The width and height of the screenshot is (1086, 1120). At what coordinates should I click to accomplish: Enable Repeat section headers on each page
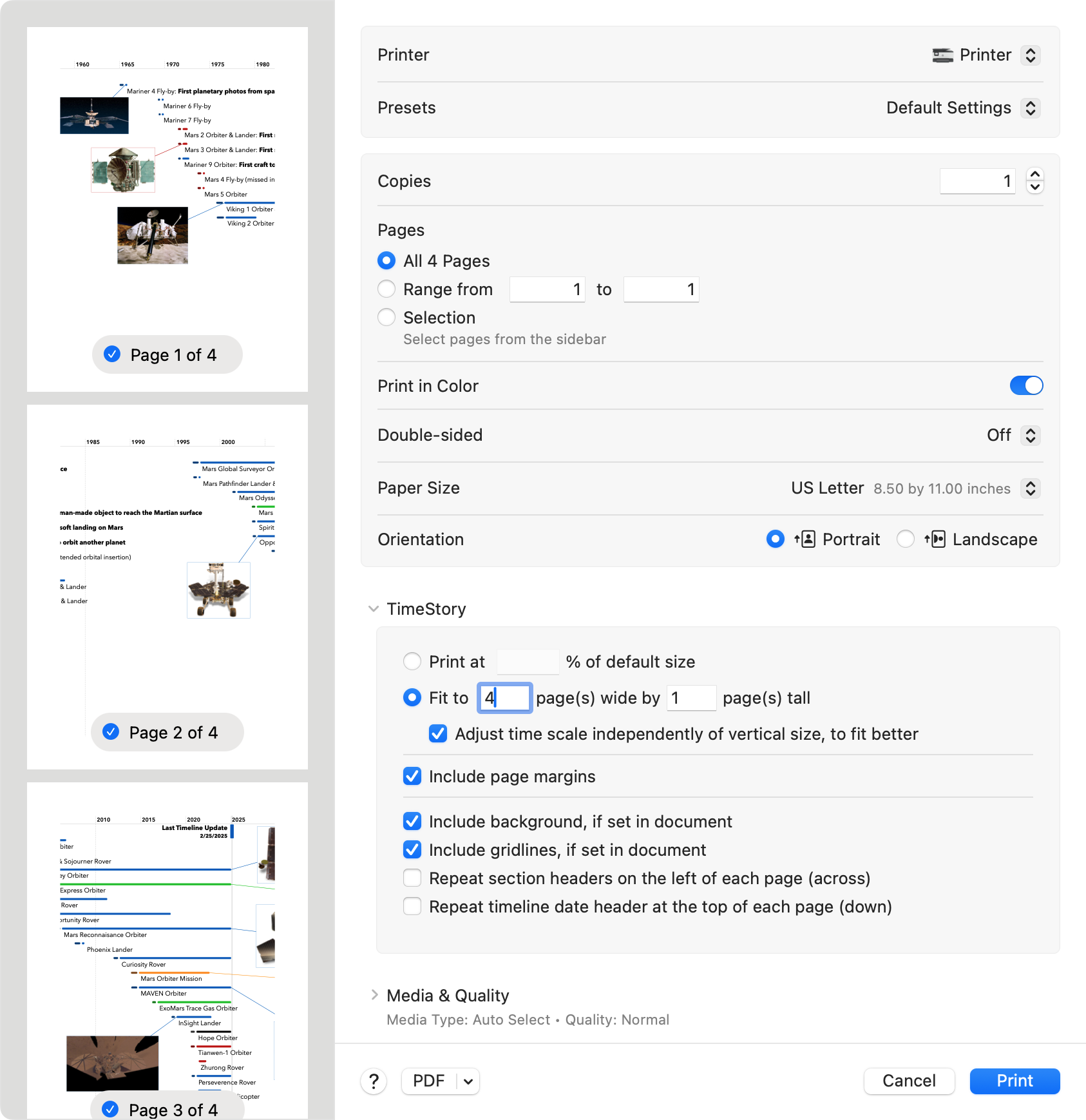(412, 878)
